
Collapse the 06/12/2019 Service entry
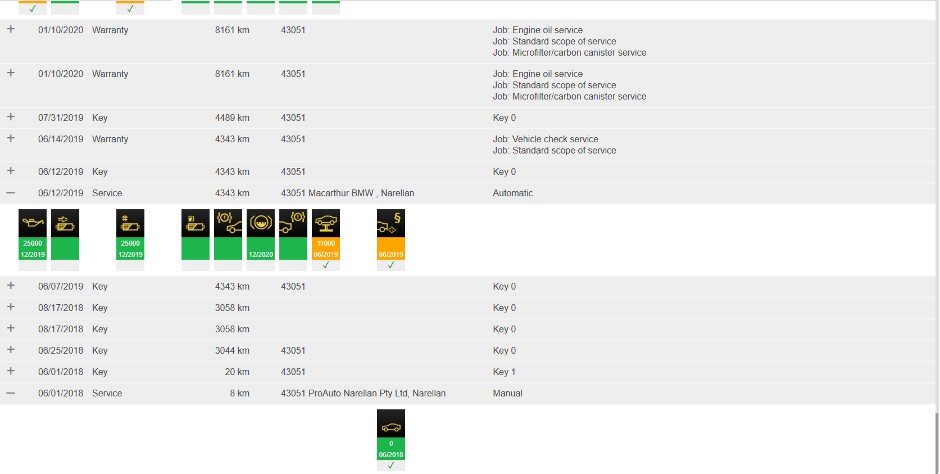(10, 193)
